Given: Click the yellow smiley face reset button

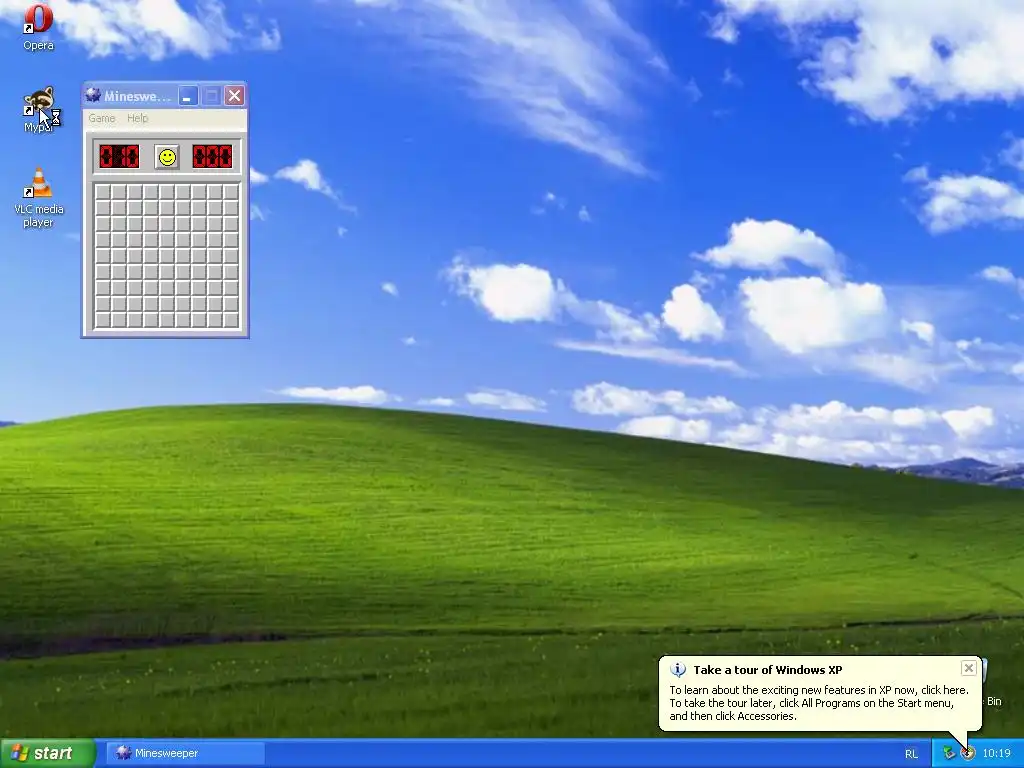Looking at the screenshot, I should (167, 157).
